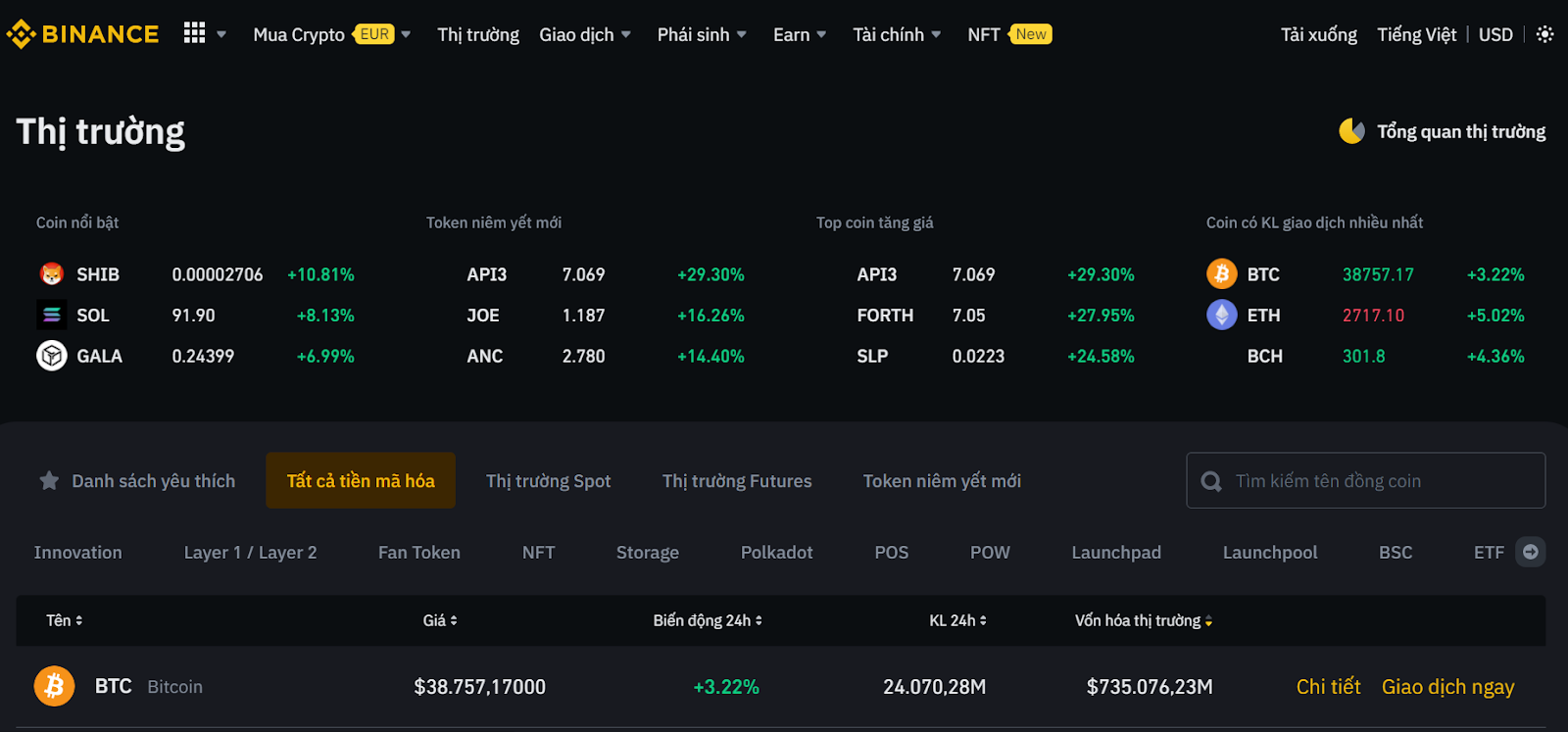The height and width of the screenshot is (732, 1568).
Task: Sort by Vốn hóa thị trường column
Action: click(1144, 620)
